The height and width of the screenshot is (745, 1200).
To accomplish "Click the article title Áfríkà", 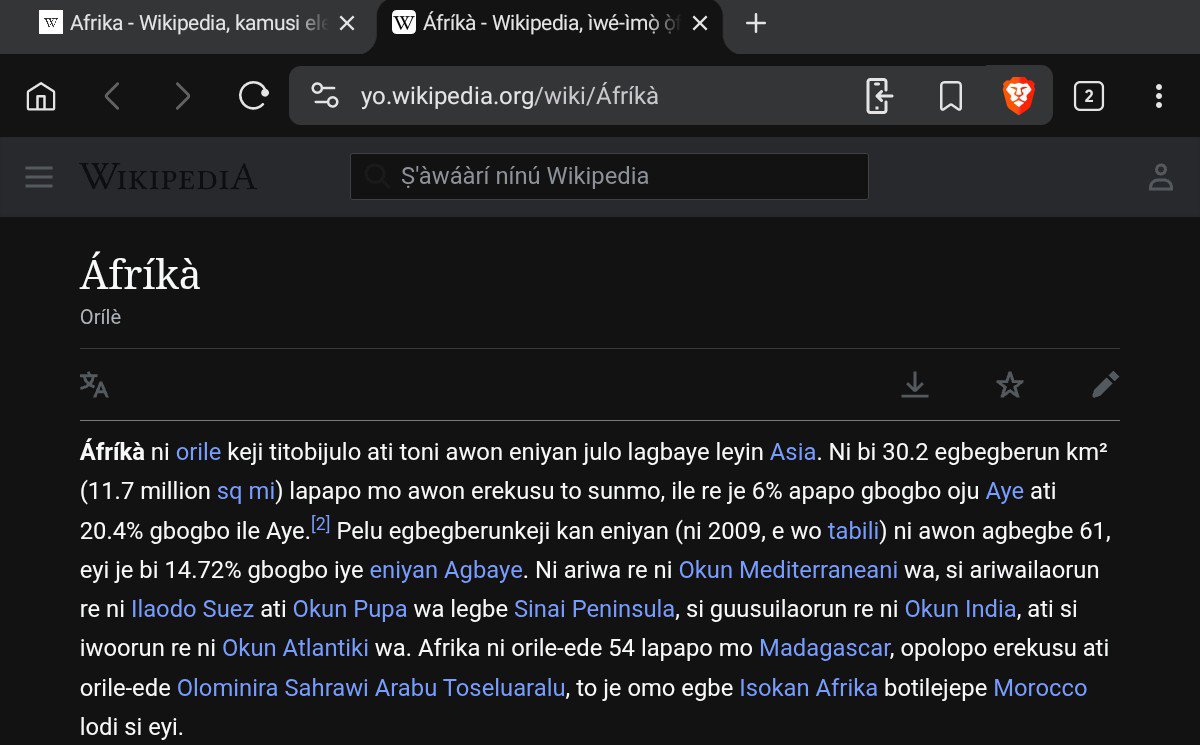I will tap(140, 273).
